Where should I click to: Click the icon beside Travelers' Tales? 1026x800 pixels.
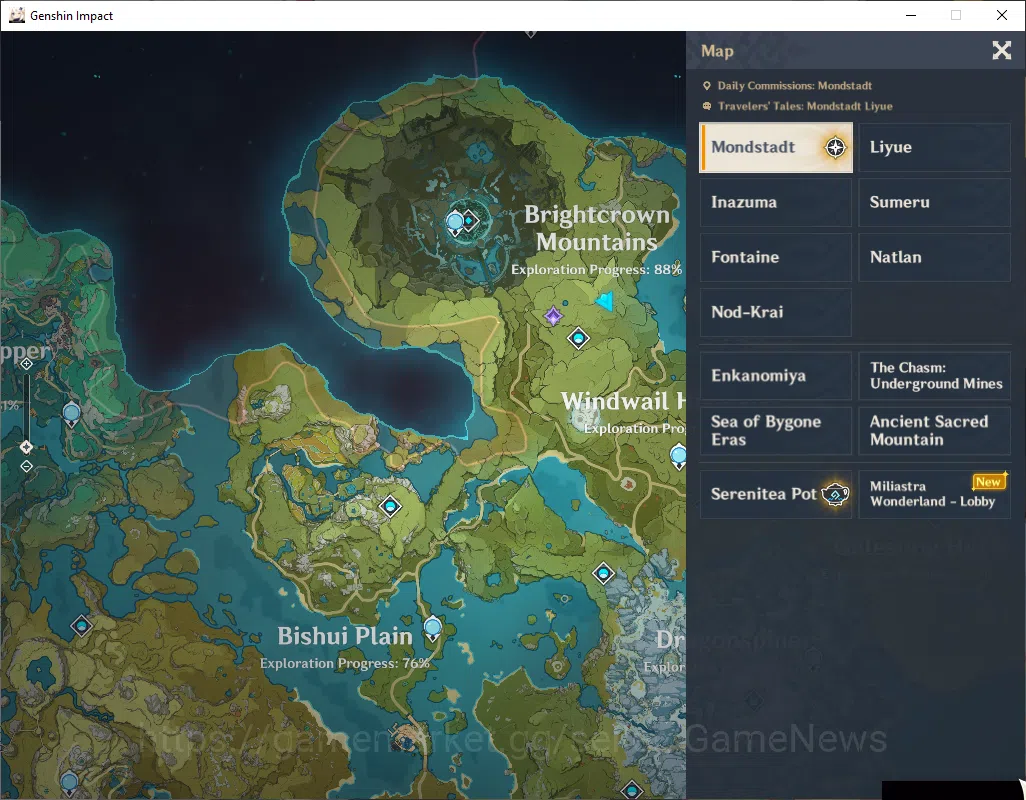point(707,106)
